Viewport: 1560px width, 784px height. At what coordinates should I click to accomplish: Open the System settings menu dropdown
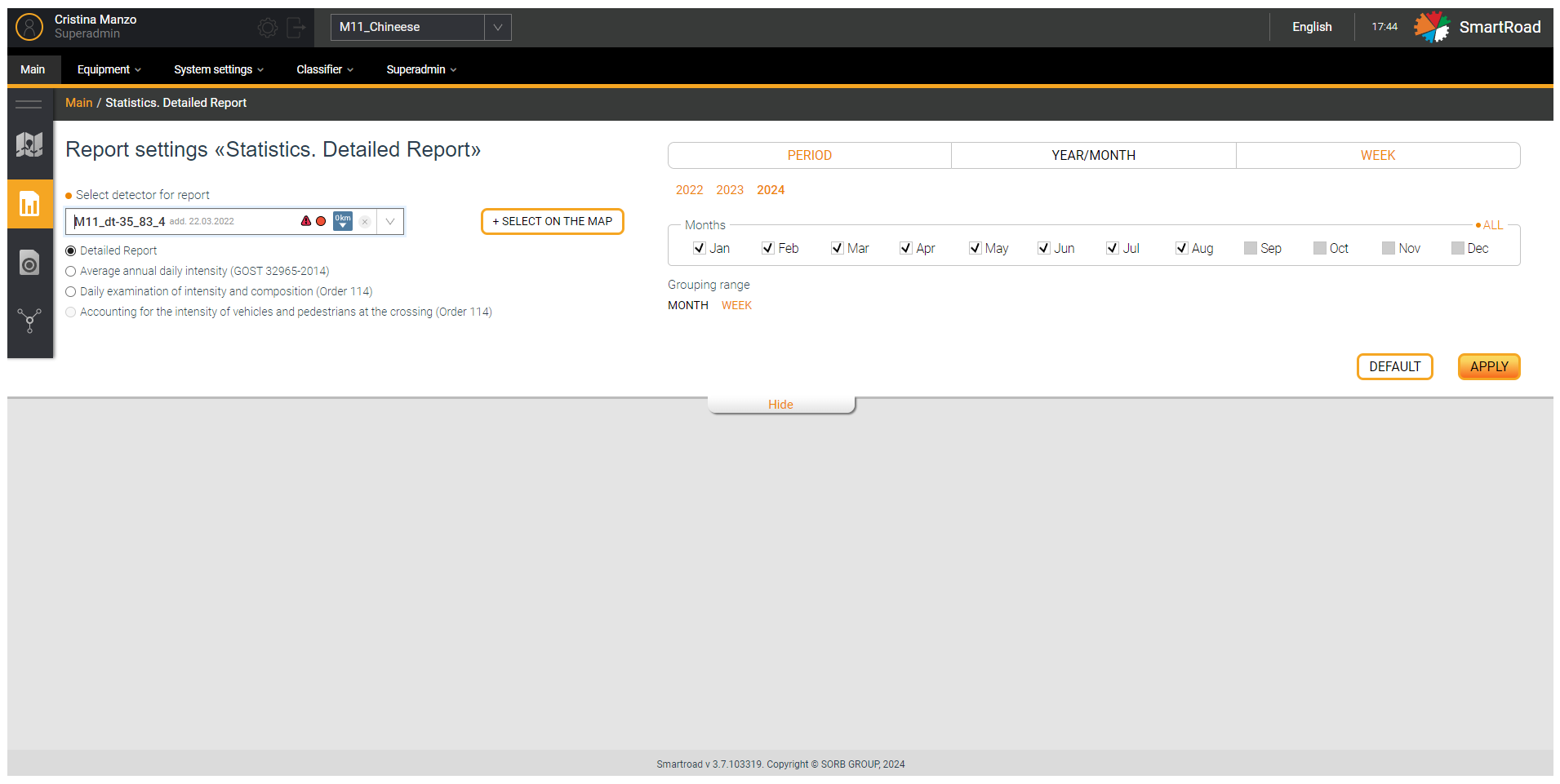pyautogui.click(x=219, y=69)
